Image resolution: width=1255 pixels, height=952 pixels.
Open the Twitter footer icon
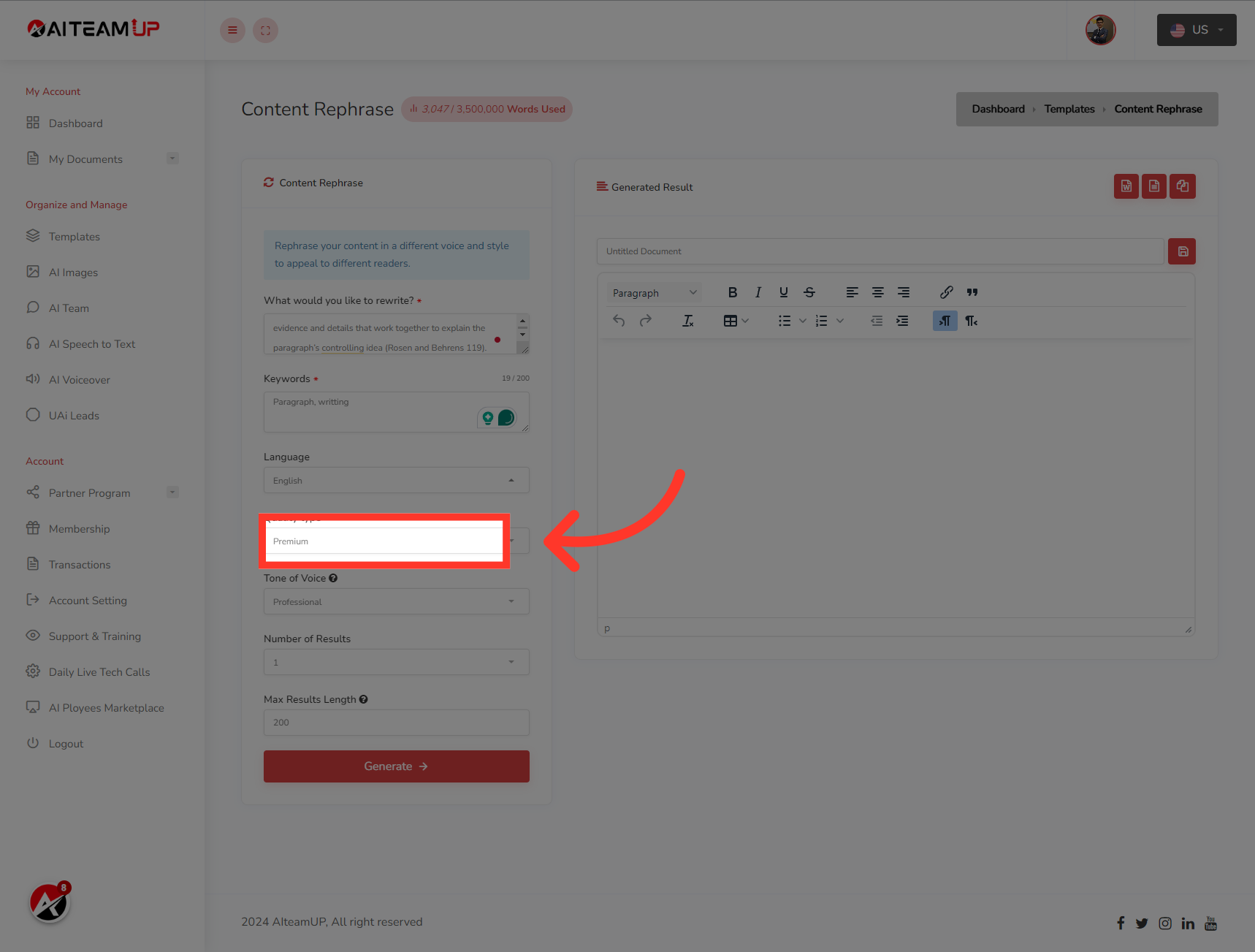1142,924
